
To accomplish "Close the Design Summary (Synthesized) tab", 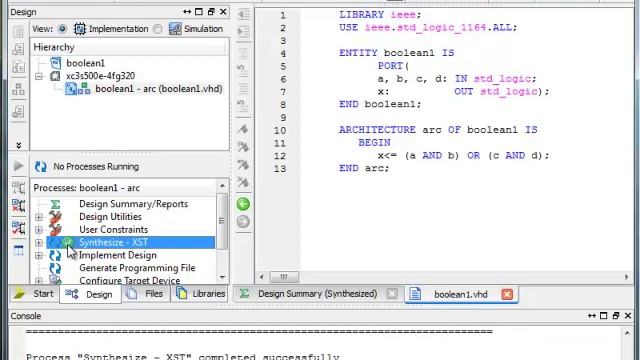I will click(391, 294).
